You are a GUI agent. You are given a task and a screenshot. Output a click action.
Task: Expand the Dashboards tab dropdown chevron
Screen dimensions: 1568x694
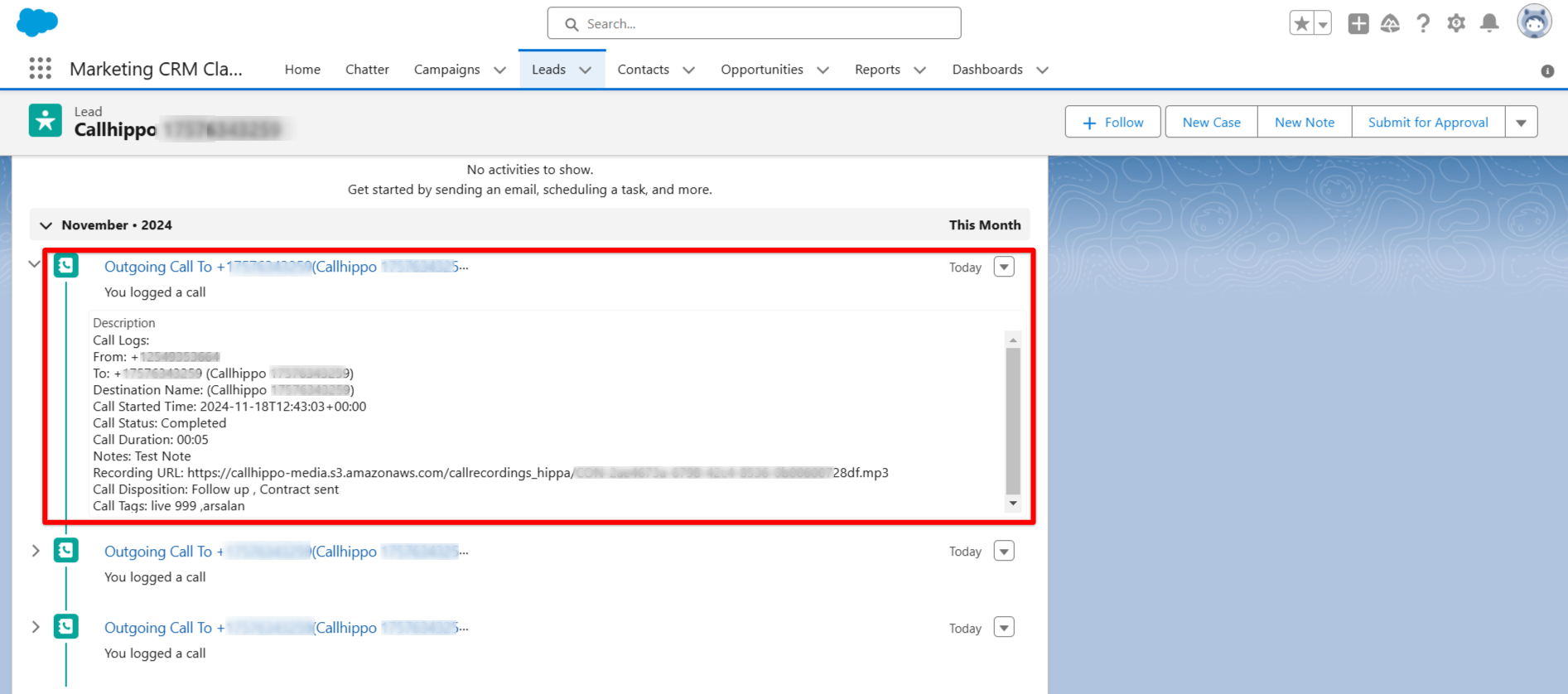[x=1042, y=70]
